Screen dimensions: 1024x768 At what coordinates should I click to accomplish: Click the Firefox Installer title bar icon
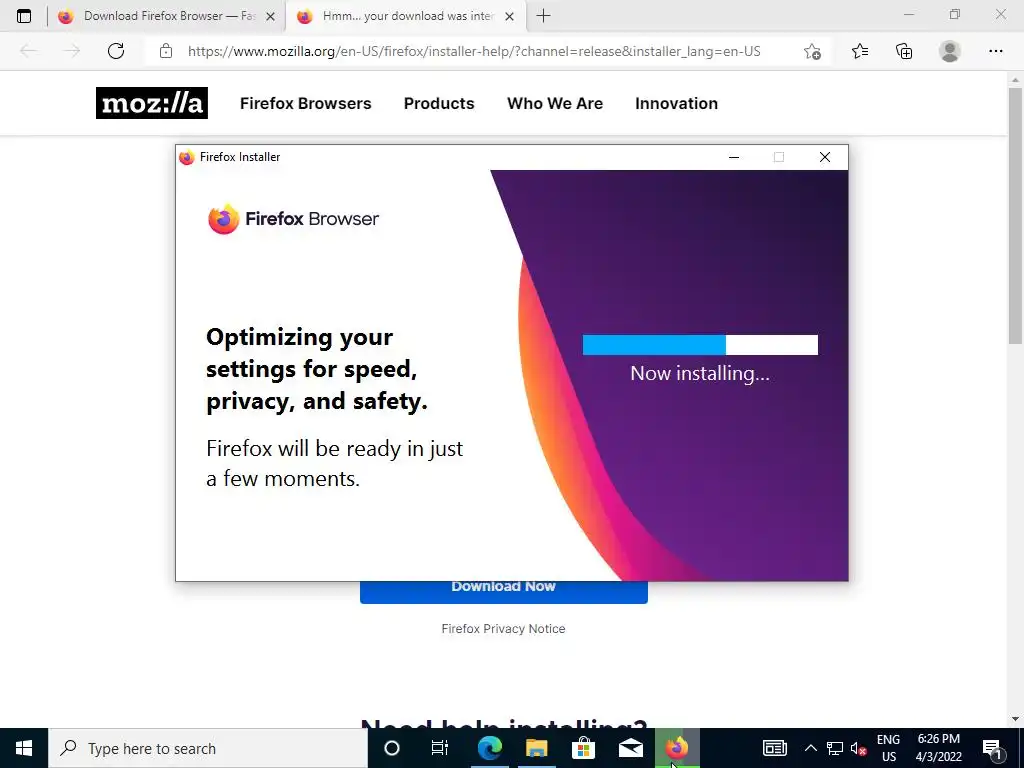point(187,157)
